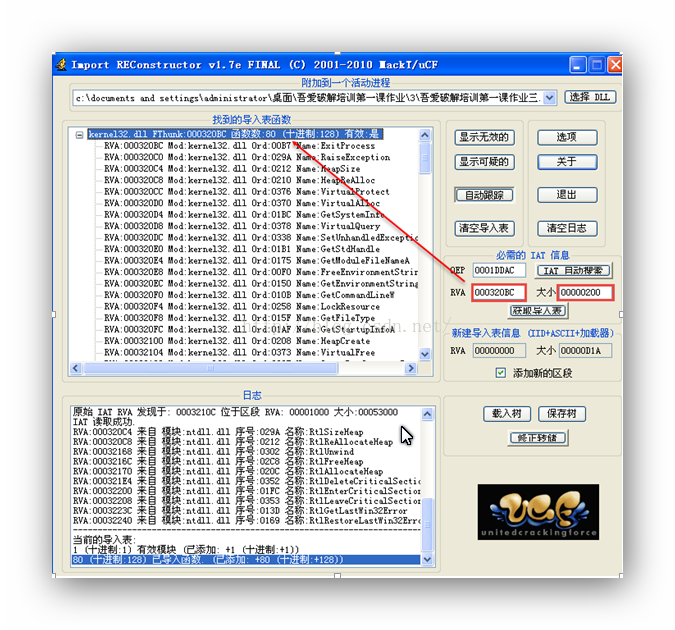Click log line mentioning RtlFreeHeap
This screenshot has width=675, height=630.
(x=218, y=462)
